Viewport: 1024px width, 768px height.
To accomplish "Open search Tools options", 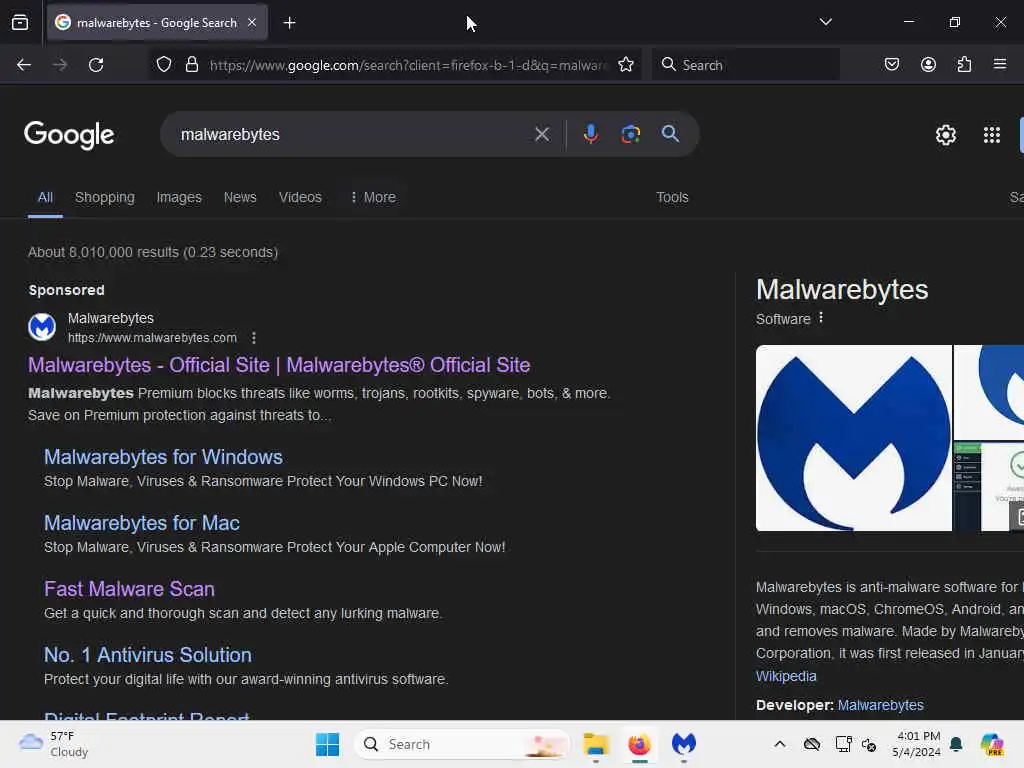I will point(672,197).
